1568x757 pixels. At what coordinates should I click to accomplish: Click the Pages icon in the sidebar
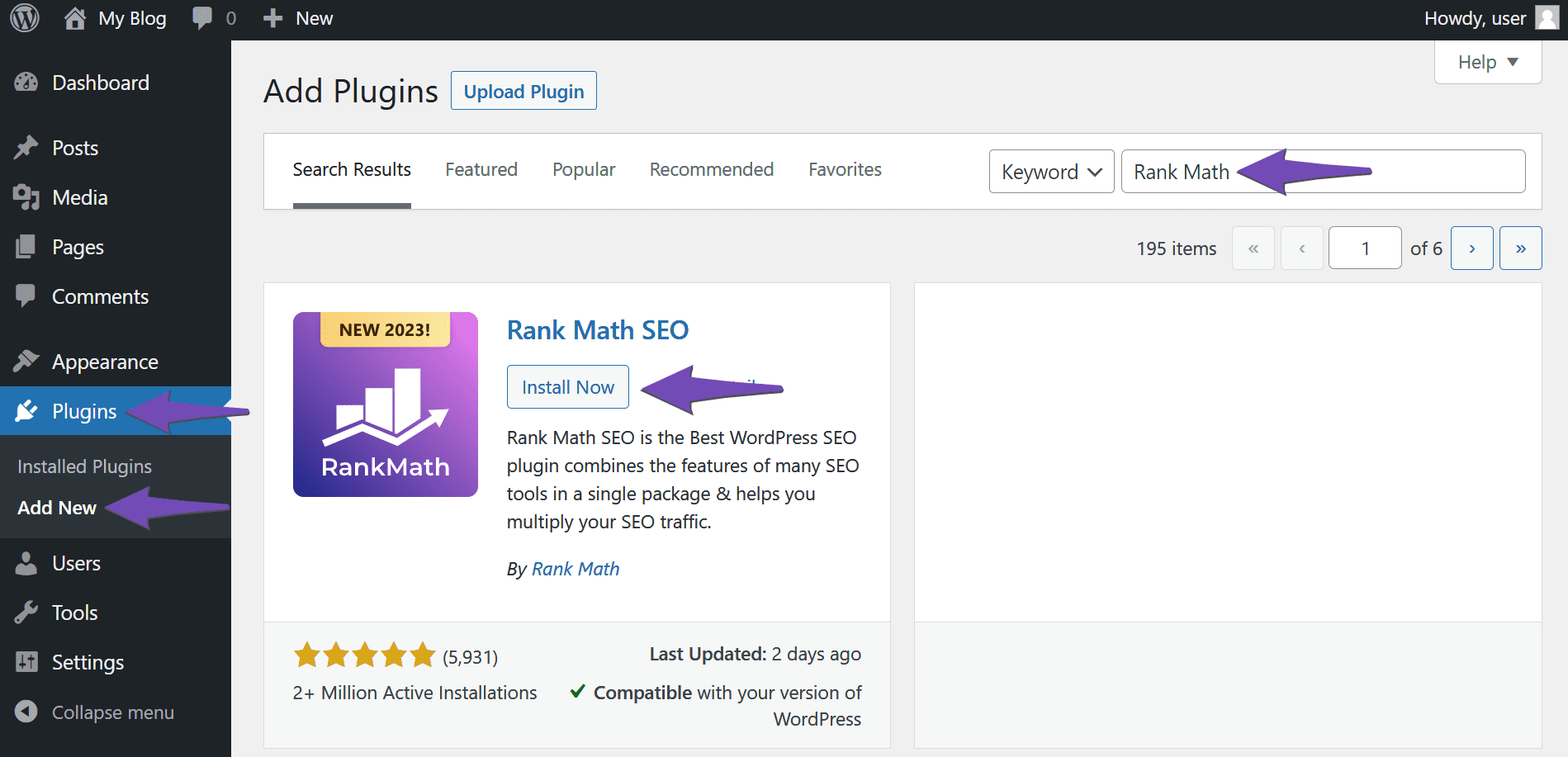point(26,247)
